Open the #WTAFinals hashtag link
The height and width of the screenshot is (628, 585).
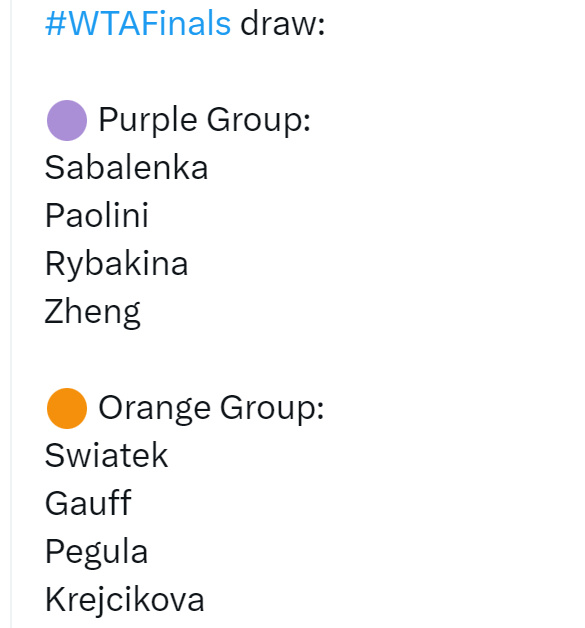point(138,23)
